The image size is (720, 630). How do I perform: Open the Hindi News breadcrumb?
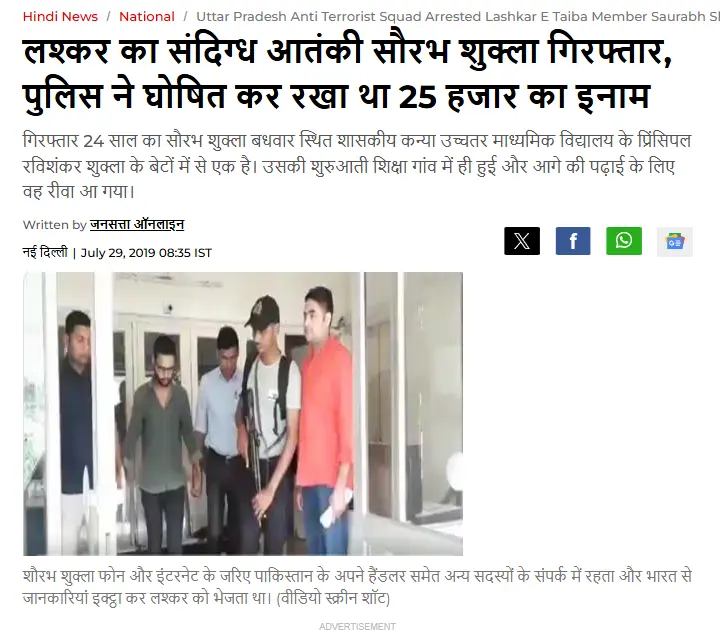[x=60, y=17]
